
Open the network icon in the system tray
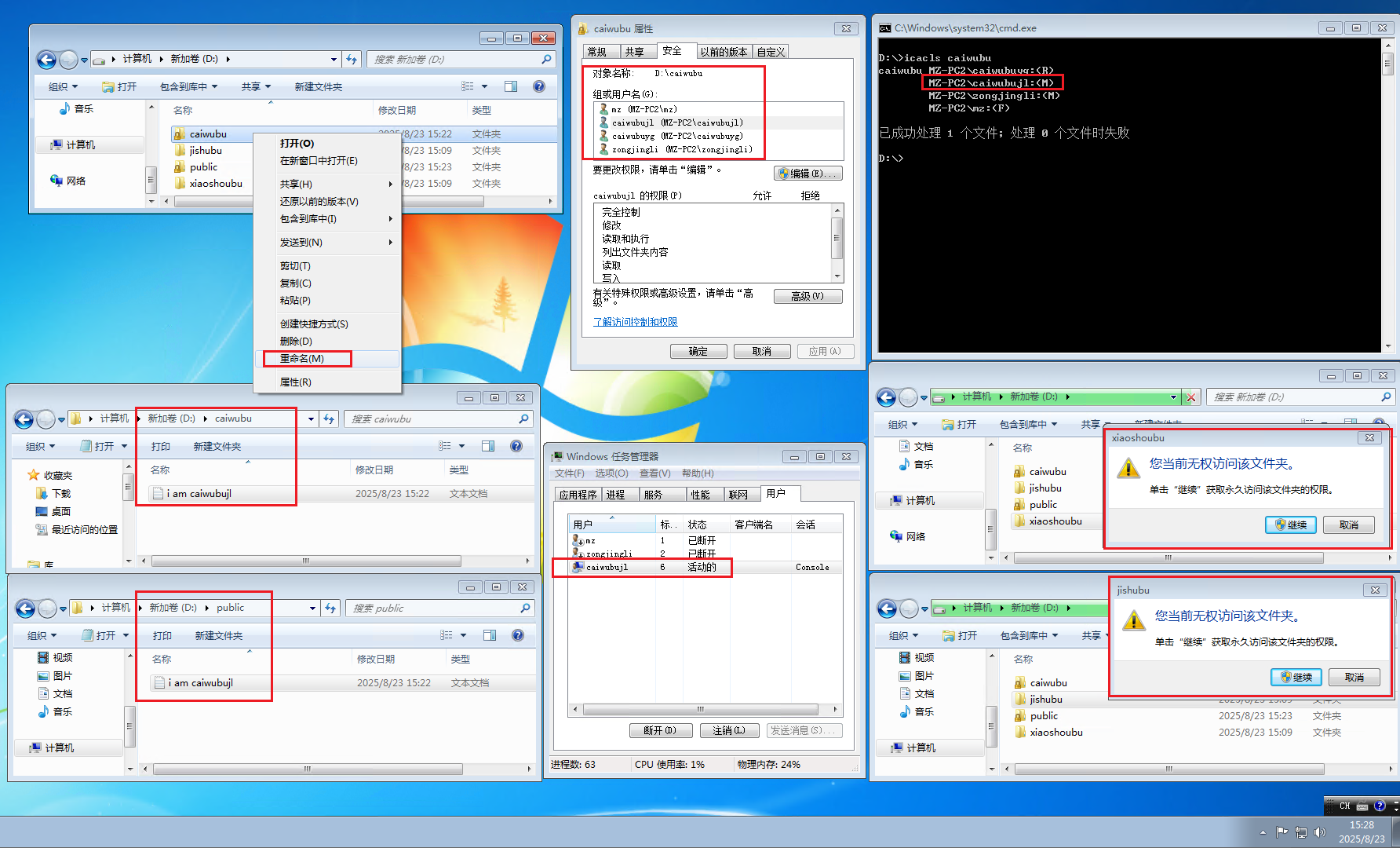[x=1301, y=832]
